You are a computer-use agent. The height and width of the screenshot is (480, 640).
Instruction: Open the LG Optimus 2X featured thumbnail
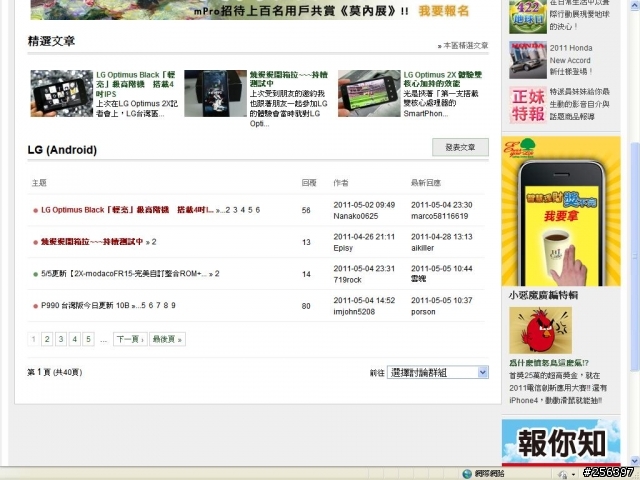369,93
